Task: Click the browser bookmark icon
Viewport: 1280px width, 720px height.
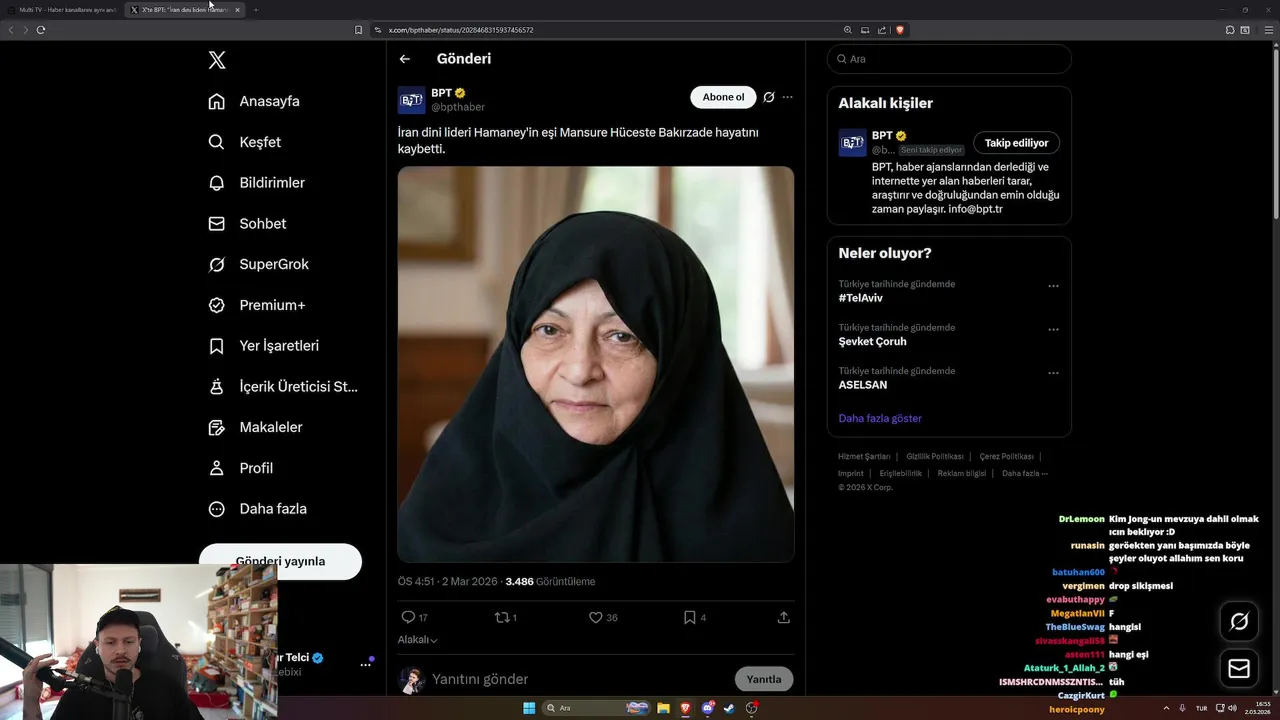Action: [x=359, y=30]
